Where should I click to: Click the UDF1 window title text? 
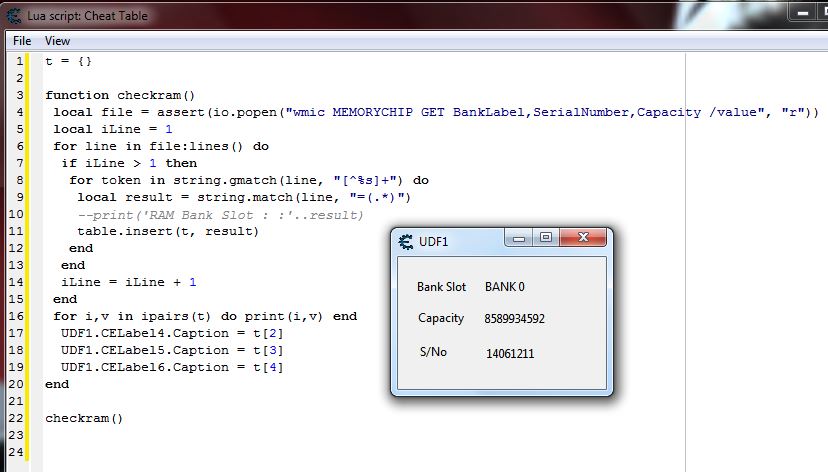tap(433, 241)
